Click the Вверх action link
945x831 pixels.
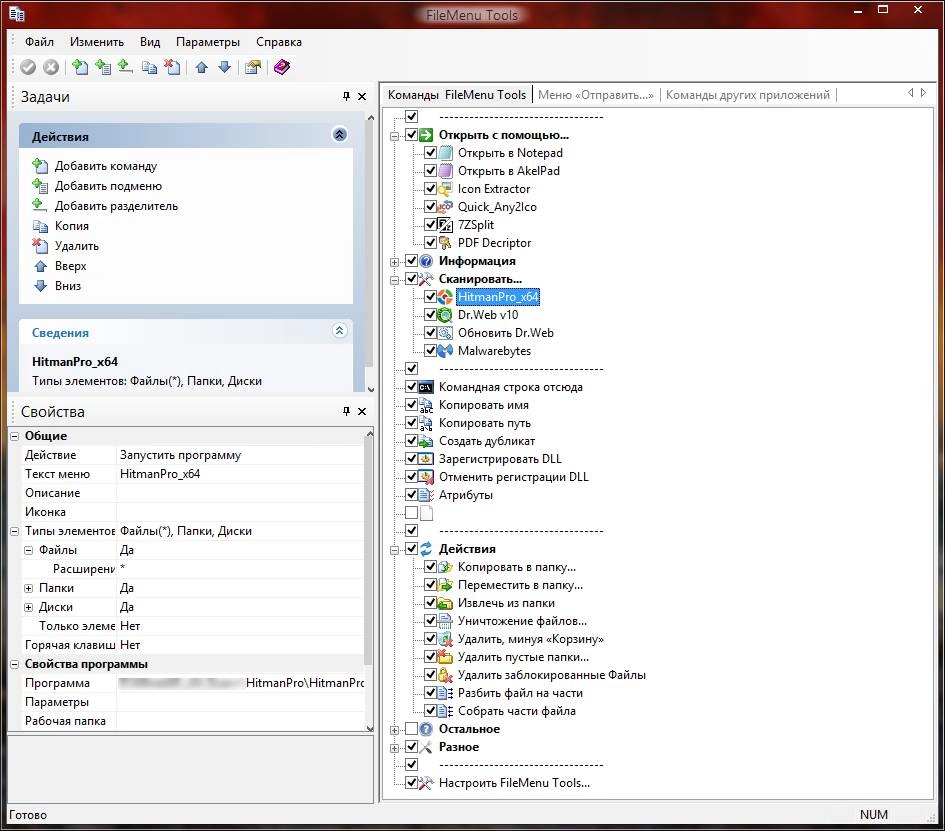coord(70,265)
